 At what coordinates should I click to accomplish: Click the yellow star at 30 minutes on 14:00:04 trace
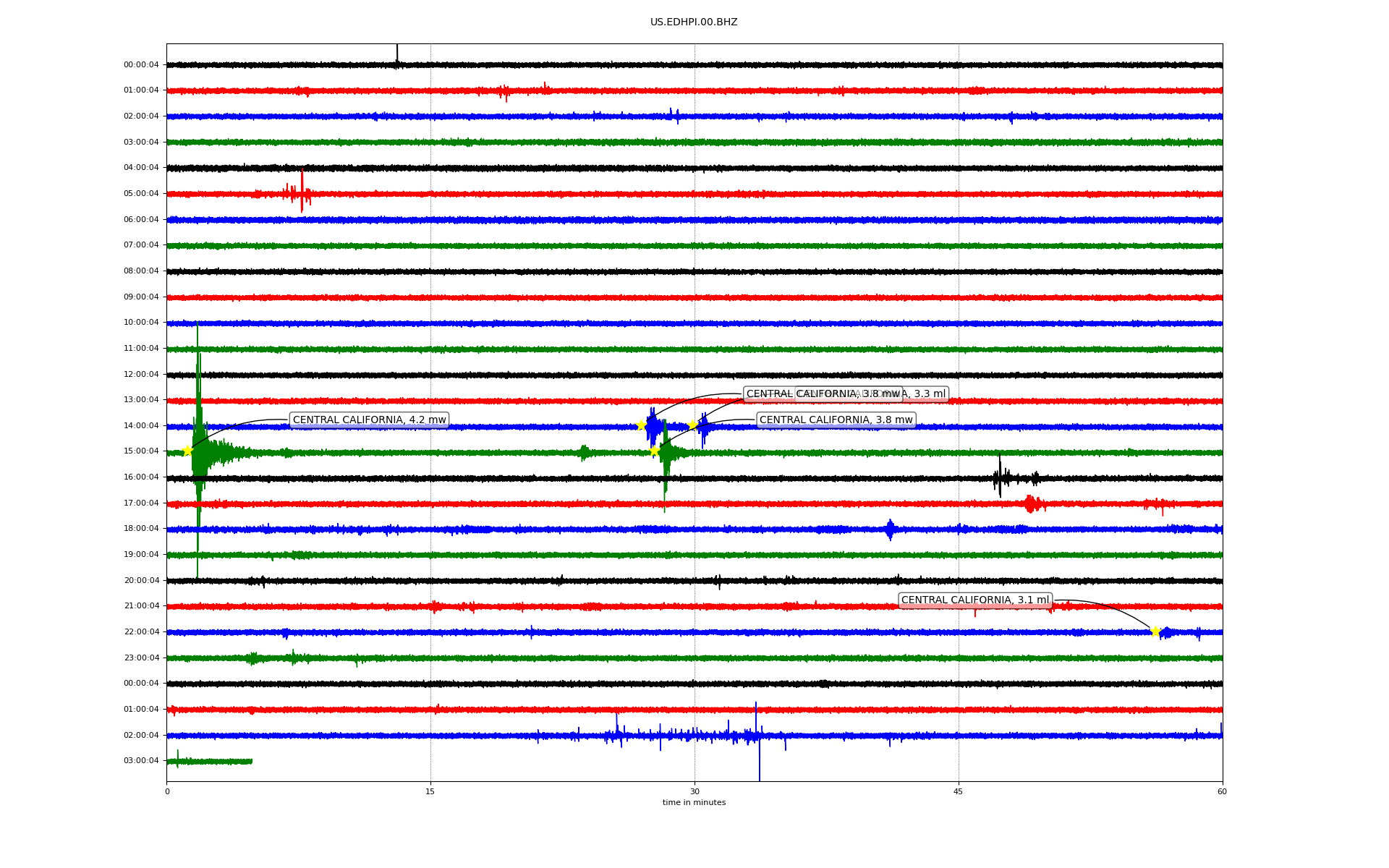point(692,425)
